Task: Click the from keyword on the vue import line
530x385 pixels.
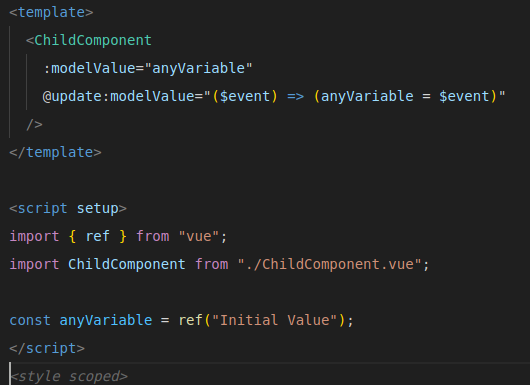Action: tap(152, 237)
